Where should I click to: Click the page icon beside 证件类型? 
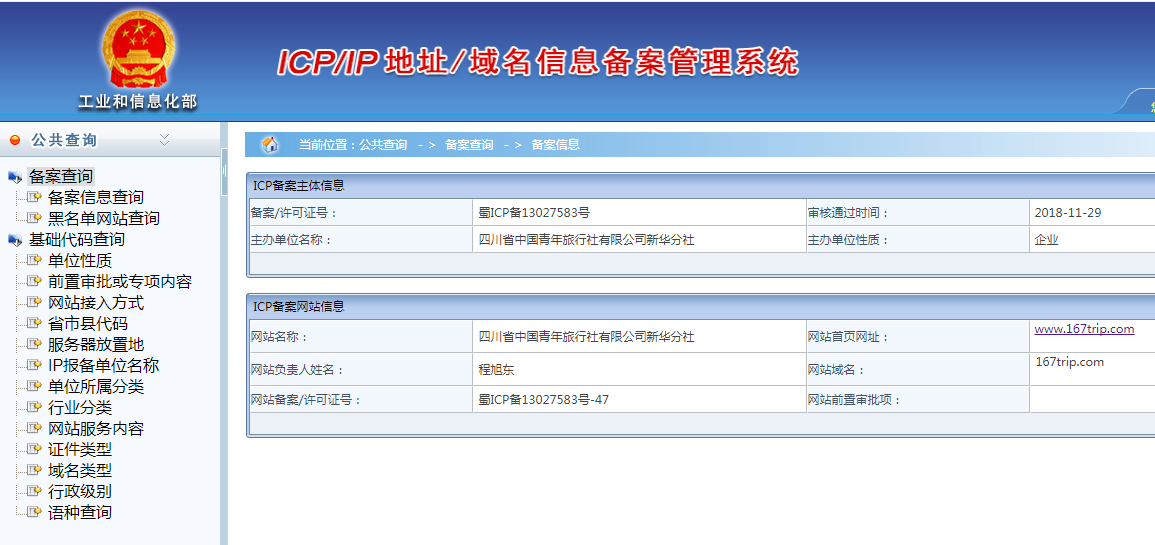click(34, 449)
